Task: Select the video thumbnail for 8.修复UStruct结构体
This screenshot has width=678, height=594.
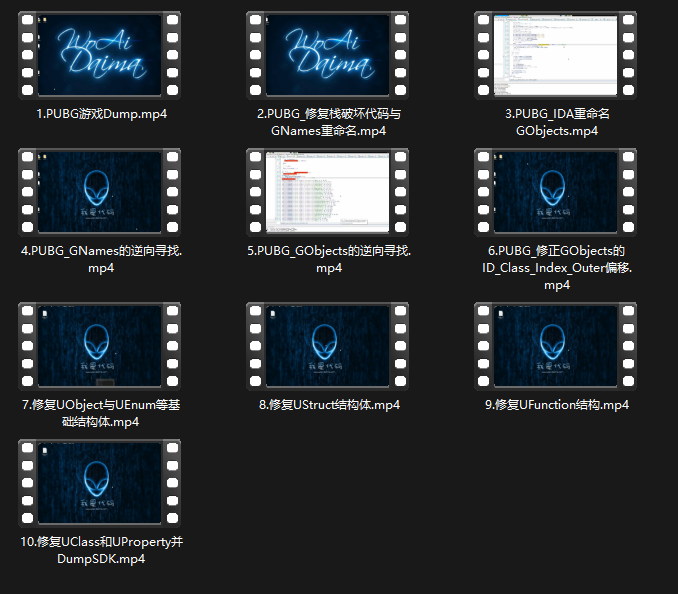Action: pyautogui.click(x=327, y=346)
